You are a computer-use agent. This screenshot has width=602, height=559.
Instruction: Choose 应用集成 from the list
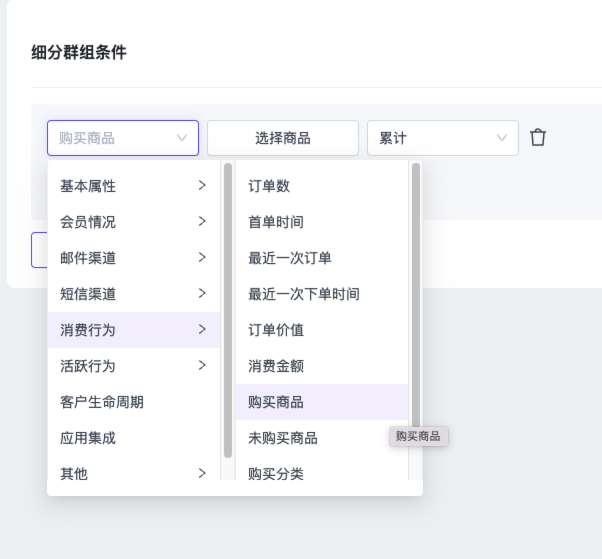tap(132, 438)
